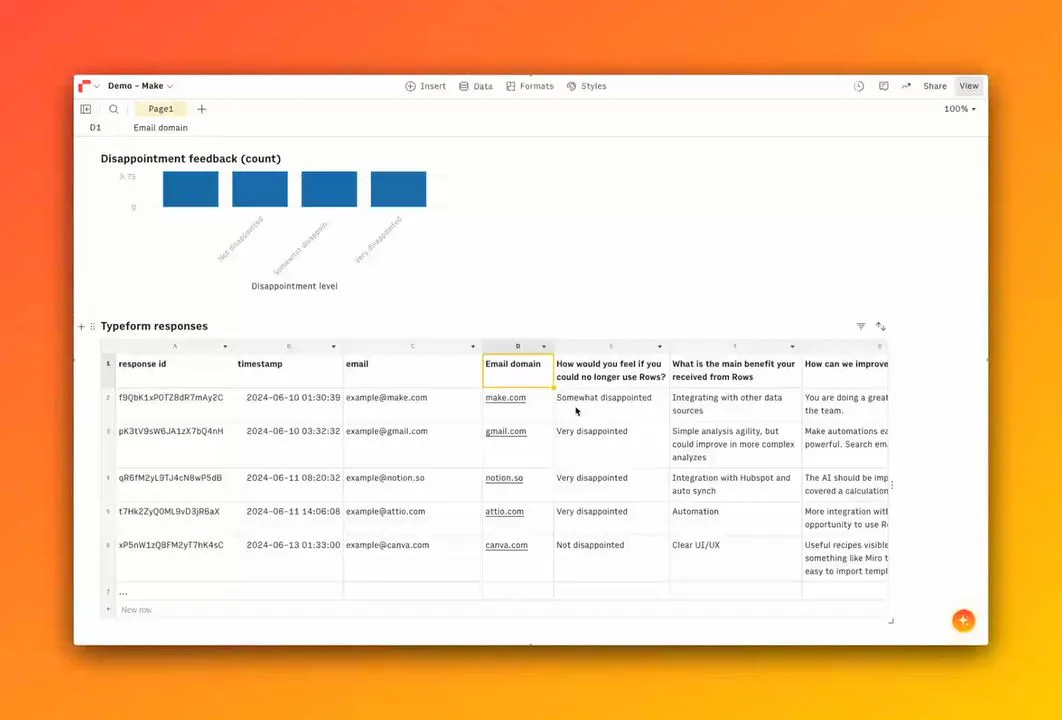Select cell Somewhat disappointed
Viewport: 1062px width, 720px height.
pos(611,404)
